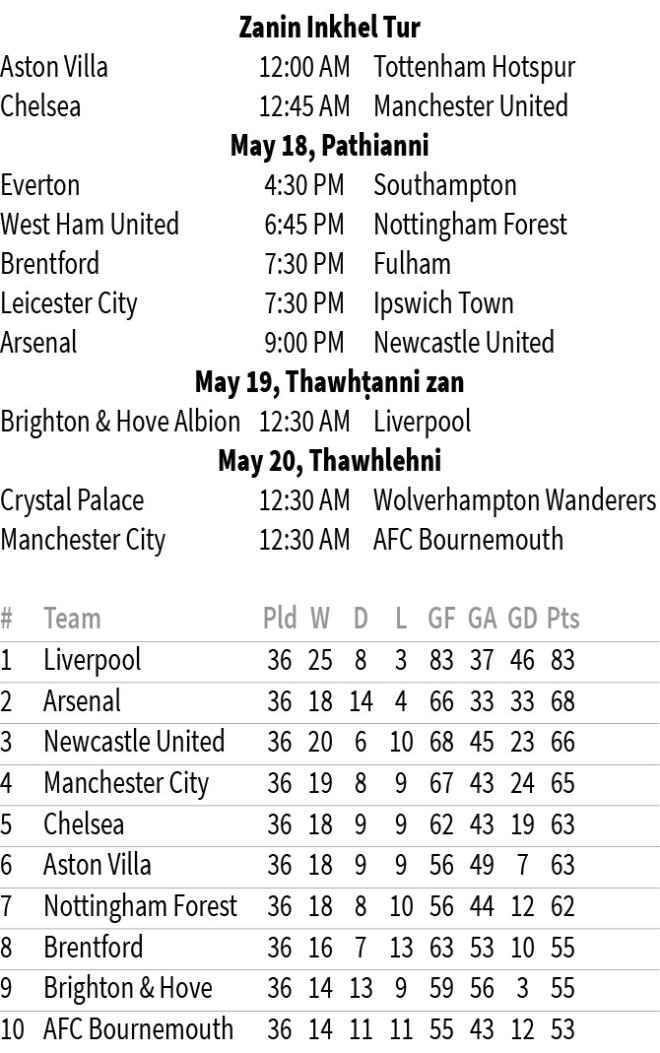Click the GD column header in table
Image resolution: width=660 pixels, height=1053 pixels.
(522, 619)
